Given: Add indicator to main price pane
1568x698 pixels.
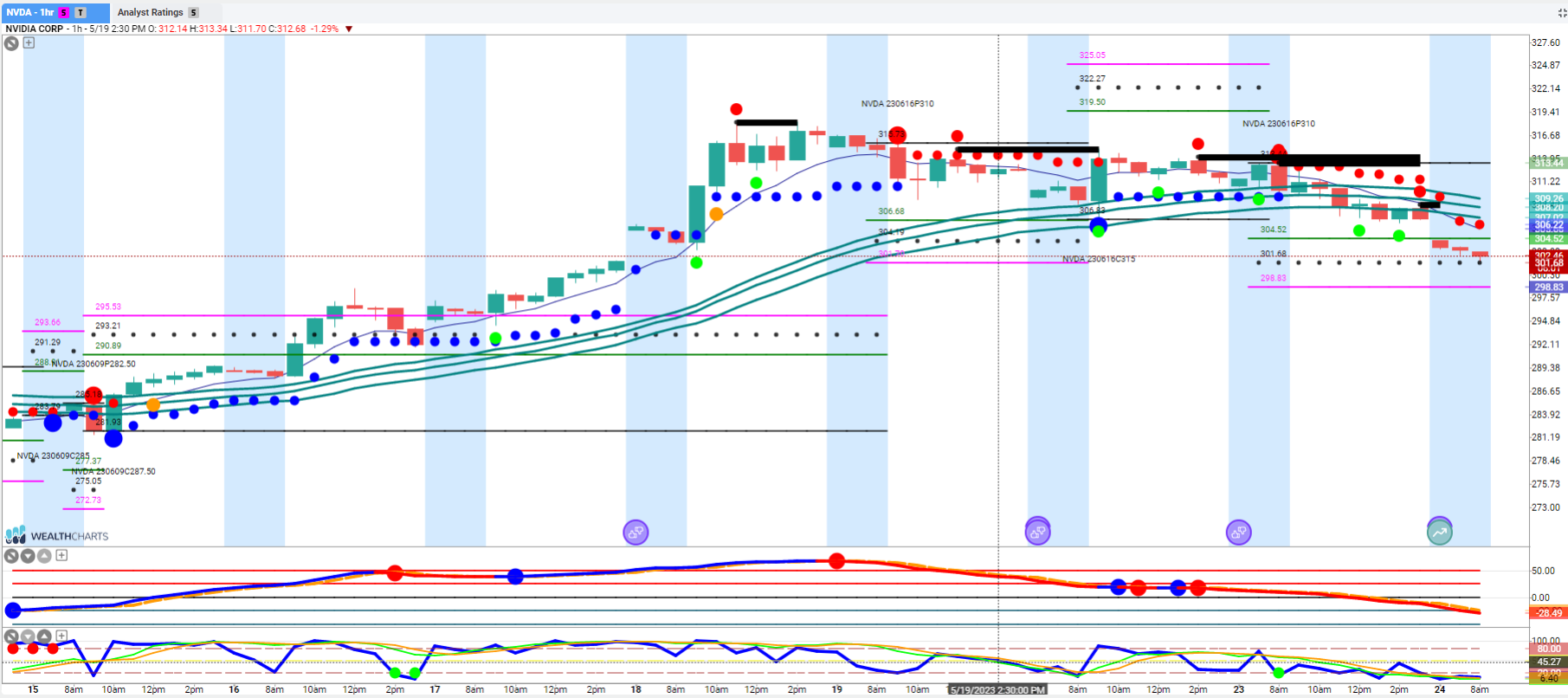Looking at the screenshot, I should [x=29, y=42].
